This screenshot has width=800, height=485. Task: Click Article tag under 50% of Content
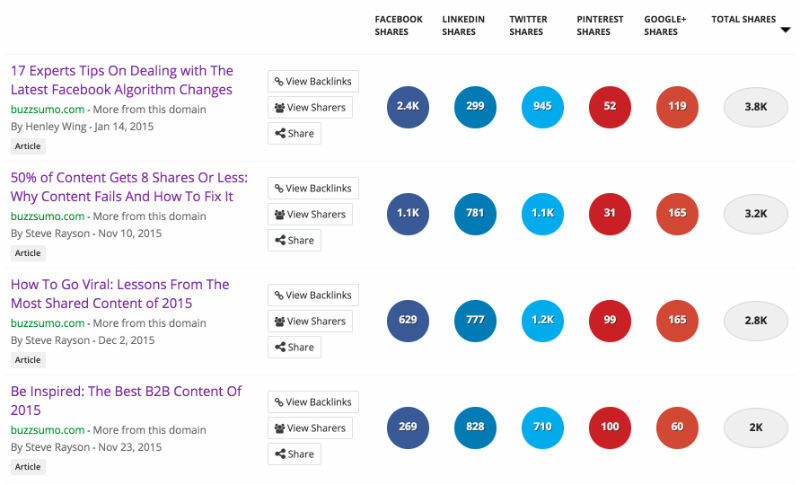tap(28, 253)
